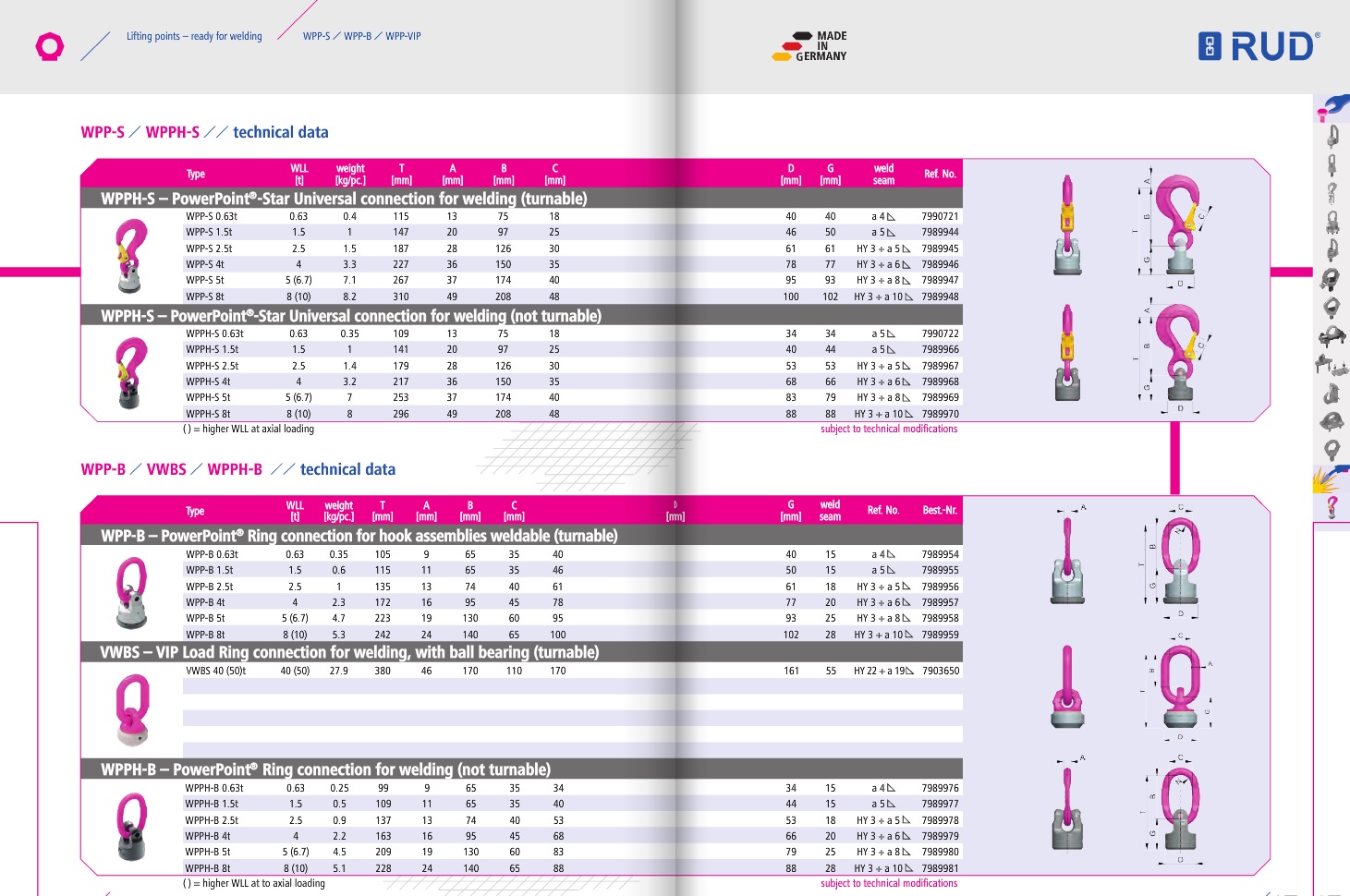The width and height of the screenshot is (1350, 896).
Task: Click the WPPH-S hook product image
Action: [x=131, y=372]
